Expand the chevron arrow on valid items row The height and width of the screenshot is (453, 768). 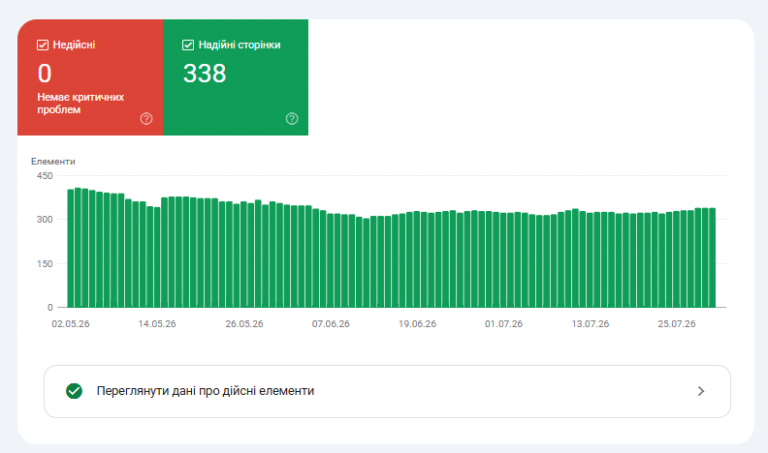(x=701, y=391)
